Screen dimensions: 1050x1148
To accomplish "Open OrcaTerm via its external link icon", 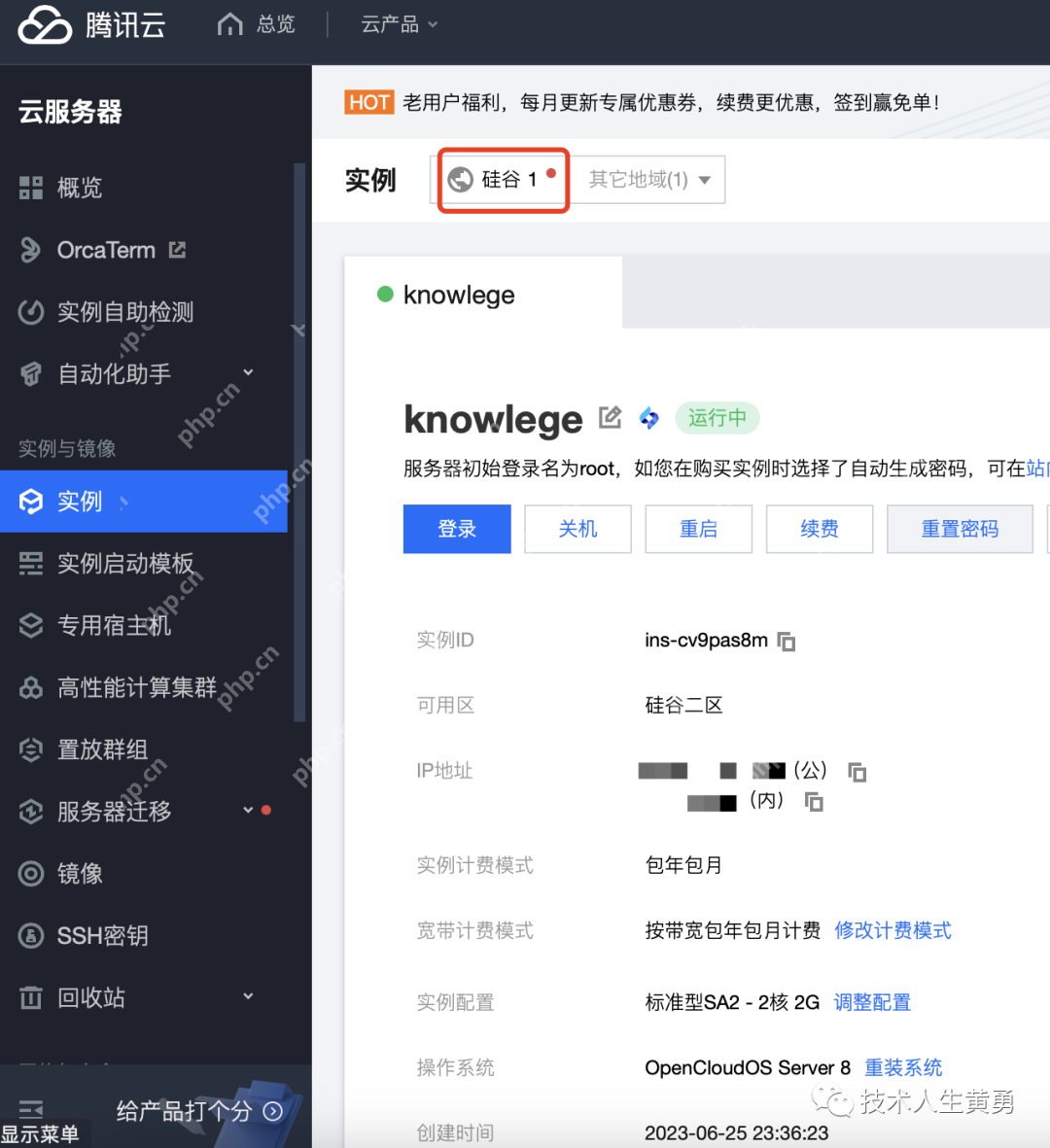I will (x=177, y=249).
